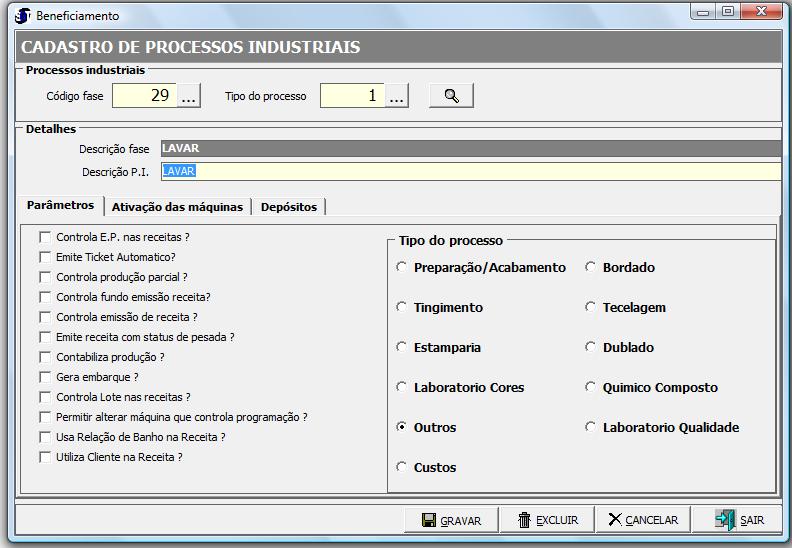Click the magnifying glass search button
Image resolution: width=792 pixels, height=548 pixels.
451,96
